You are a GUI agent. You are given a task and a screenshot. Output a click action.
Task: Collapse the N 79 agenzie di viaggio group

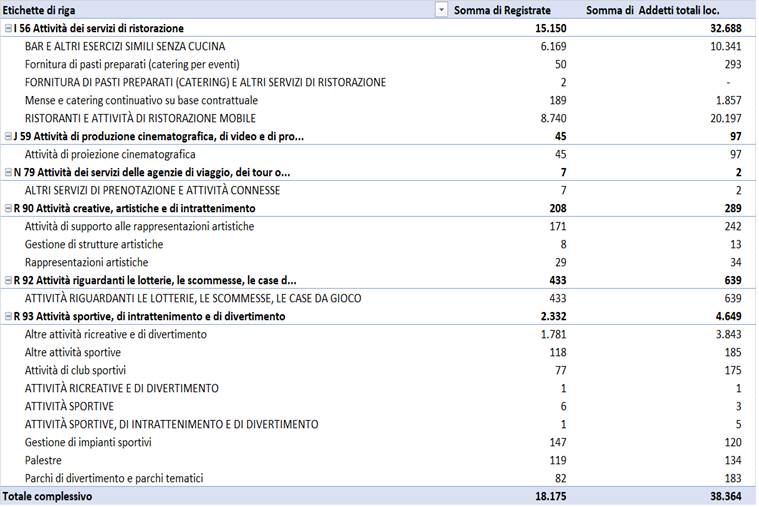7,173
